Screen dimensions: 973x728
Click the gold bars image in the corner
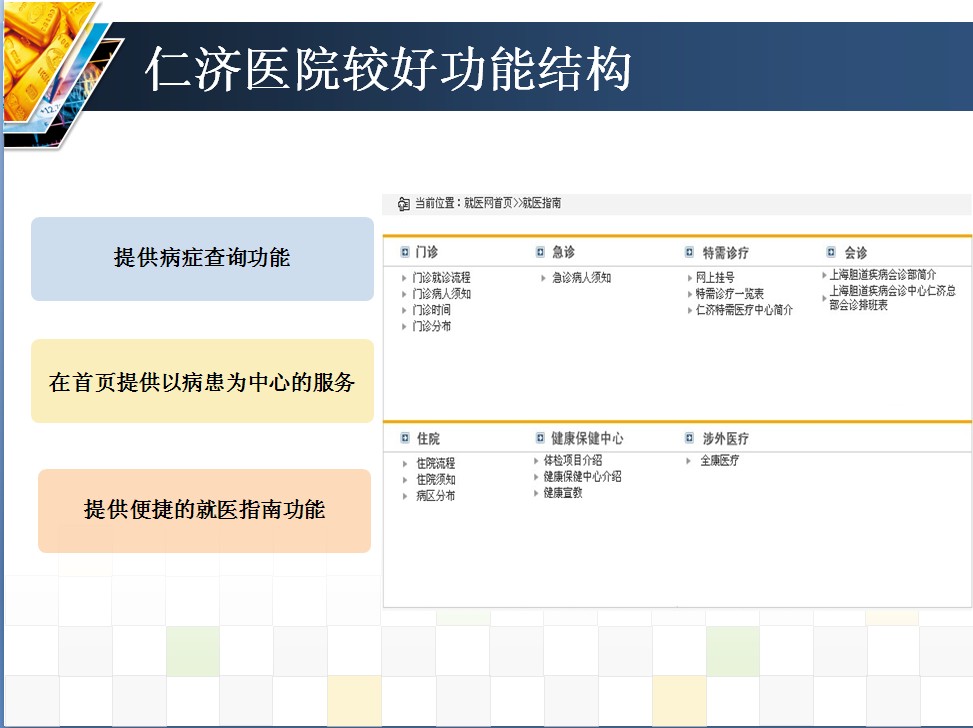(45, 60)
